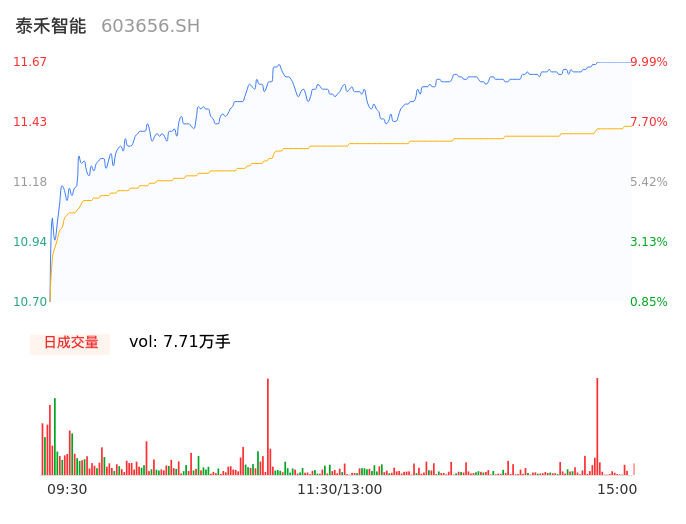
Task: Select the 603656.SH stock code
Action: click(x=150, y=26)
